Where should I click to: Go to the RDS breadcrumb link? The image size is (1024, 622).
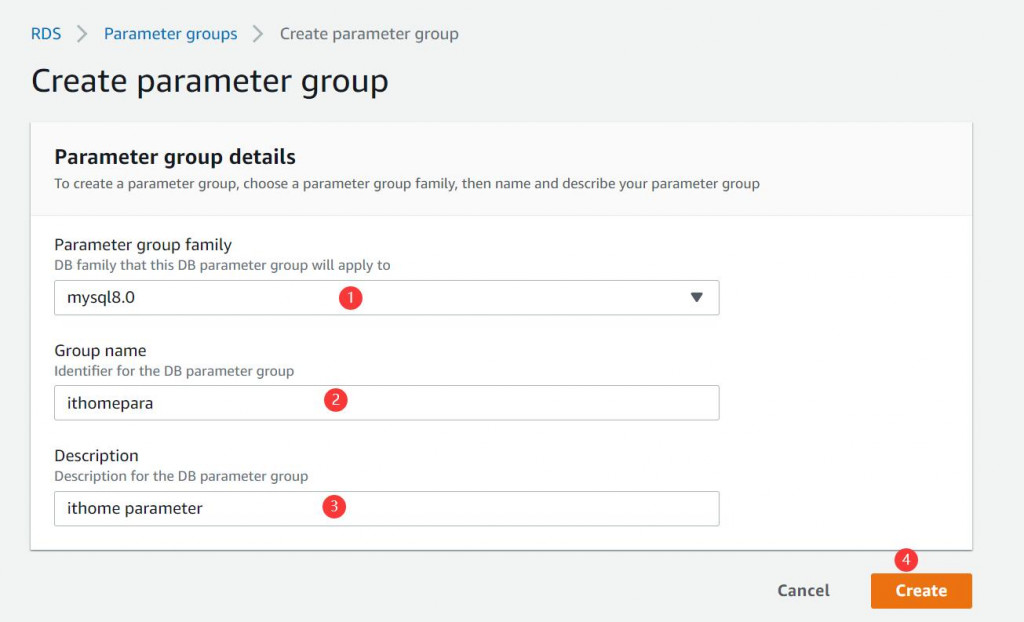click(x=46, y=34)
